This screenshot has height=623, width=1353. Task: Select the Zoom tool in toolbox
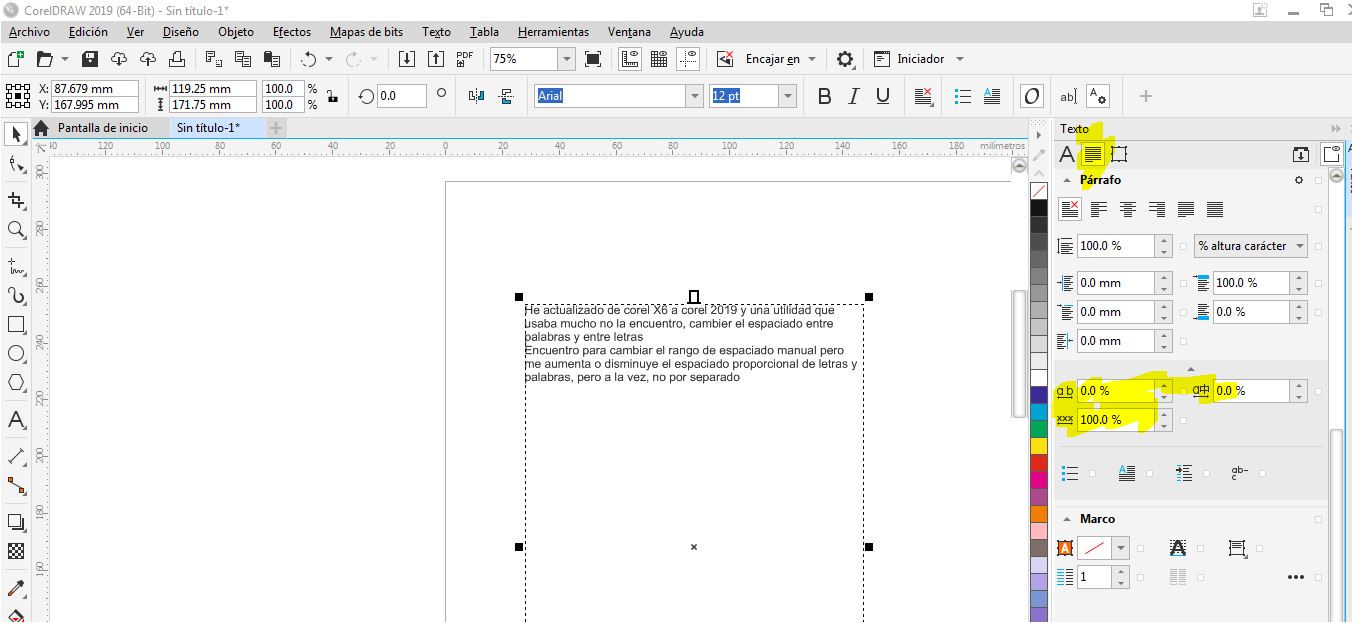(16, 230)
